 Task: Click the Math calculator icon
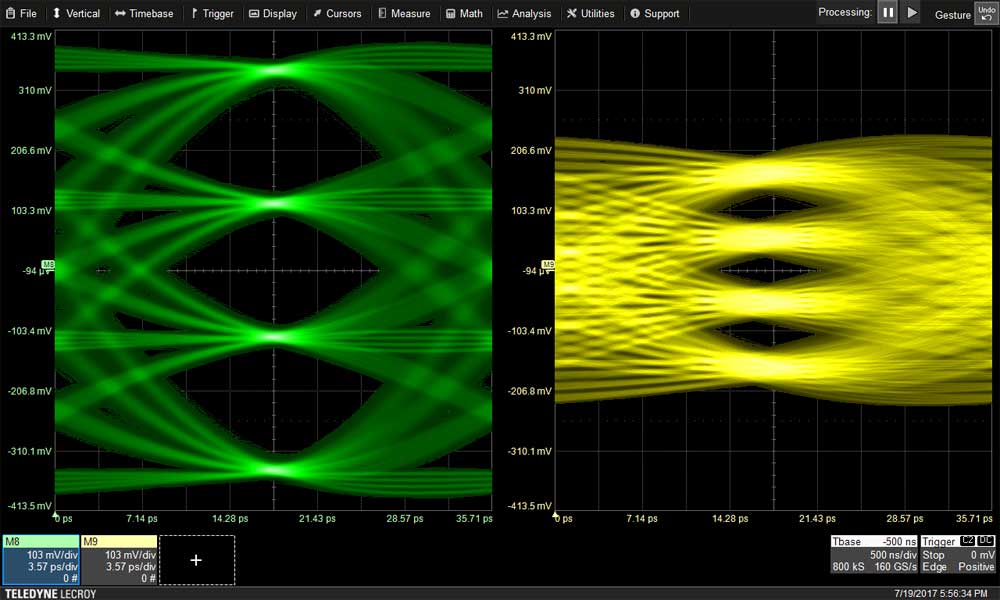451,14
